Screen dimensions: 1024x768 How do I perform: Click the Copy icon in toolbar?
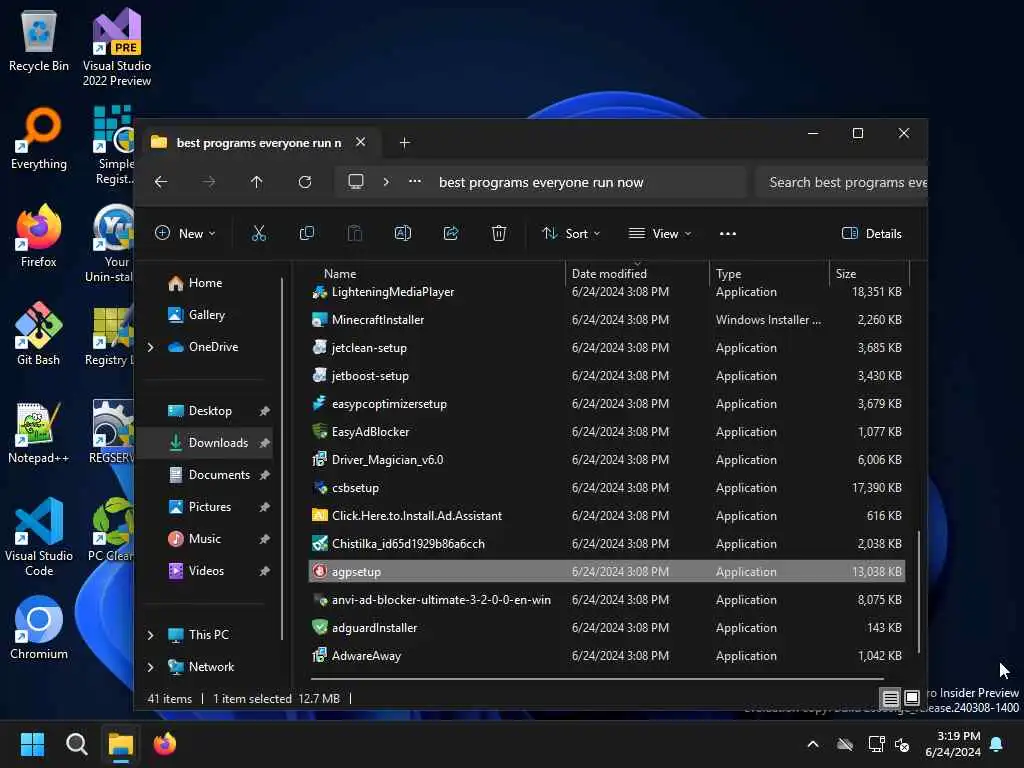[306, 233]
